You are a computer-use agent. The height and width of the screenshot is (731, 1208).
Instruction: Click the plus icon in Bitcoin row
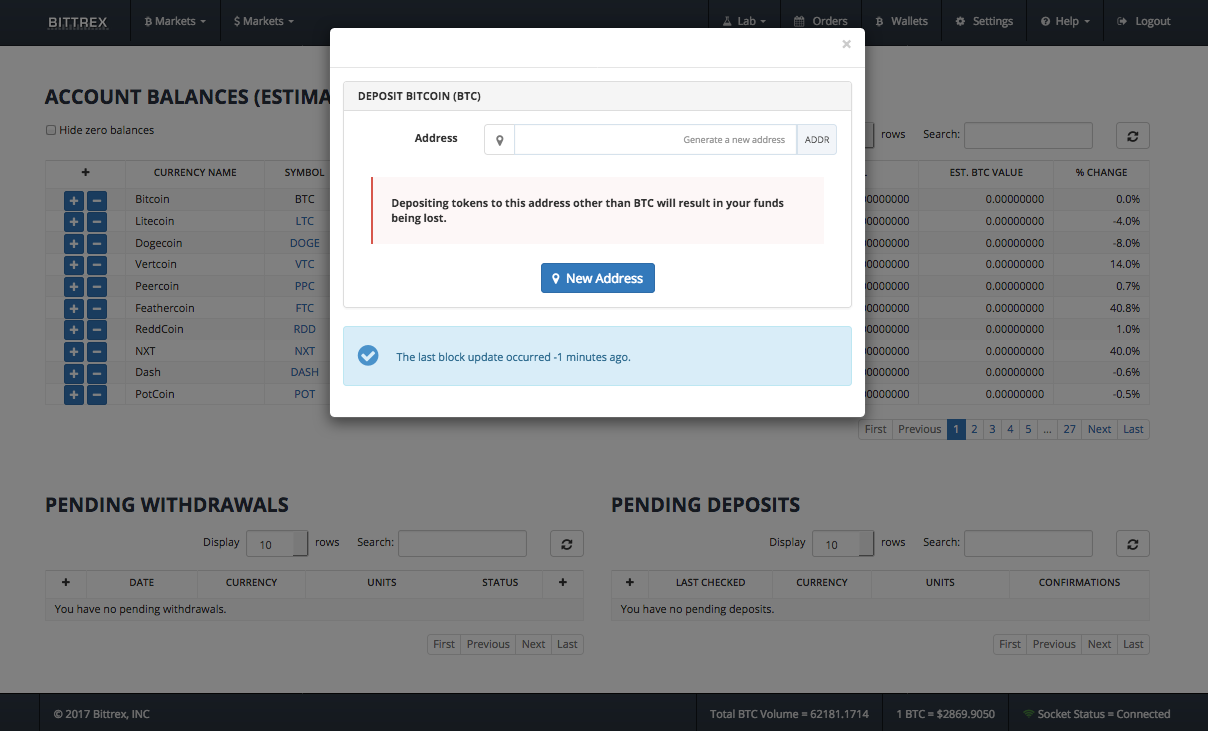coord(74,200)
